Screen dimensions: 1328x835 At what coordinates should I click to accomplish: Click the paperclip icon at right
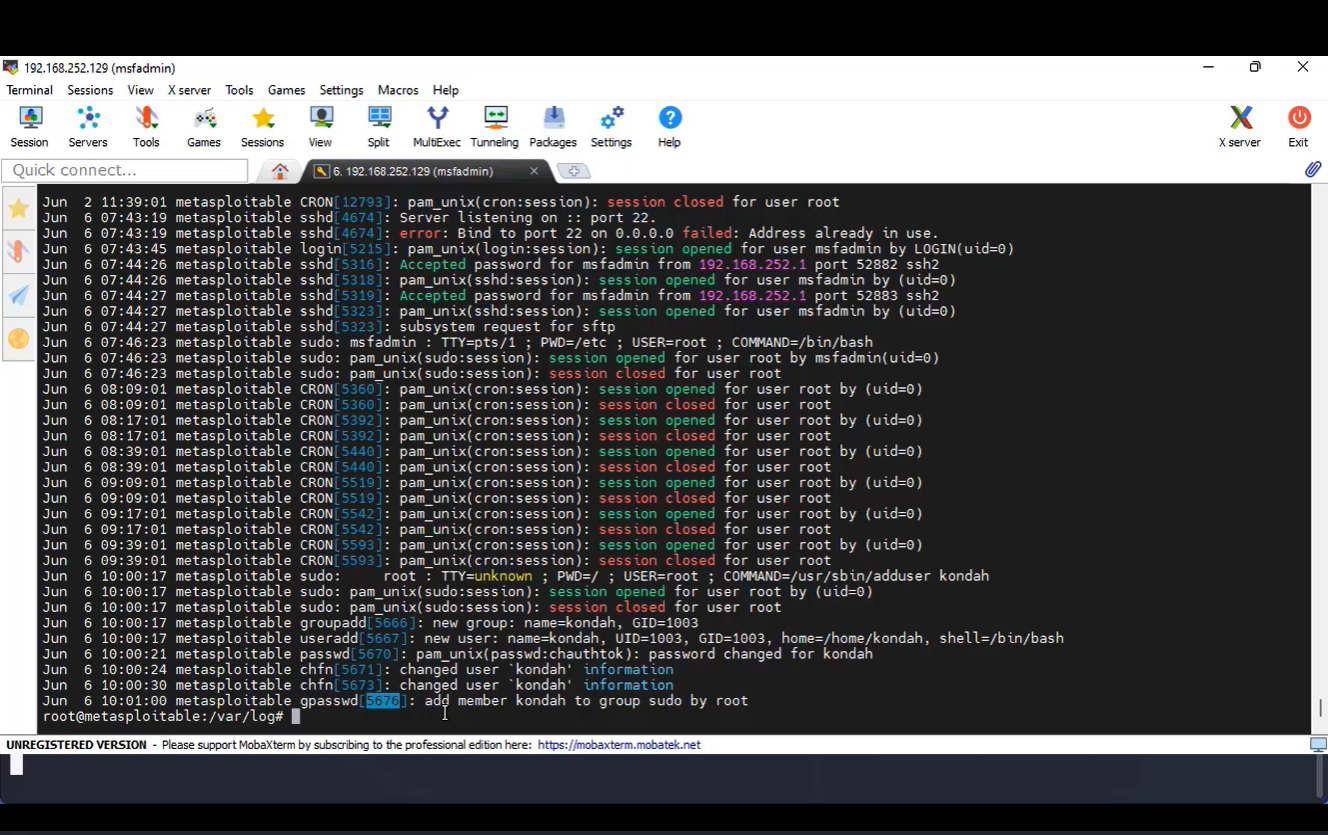pos(1312,170)
